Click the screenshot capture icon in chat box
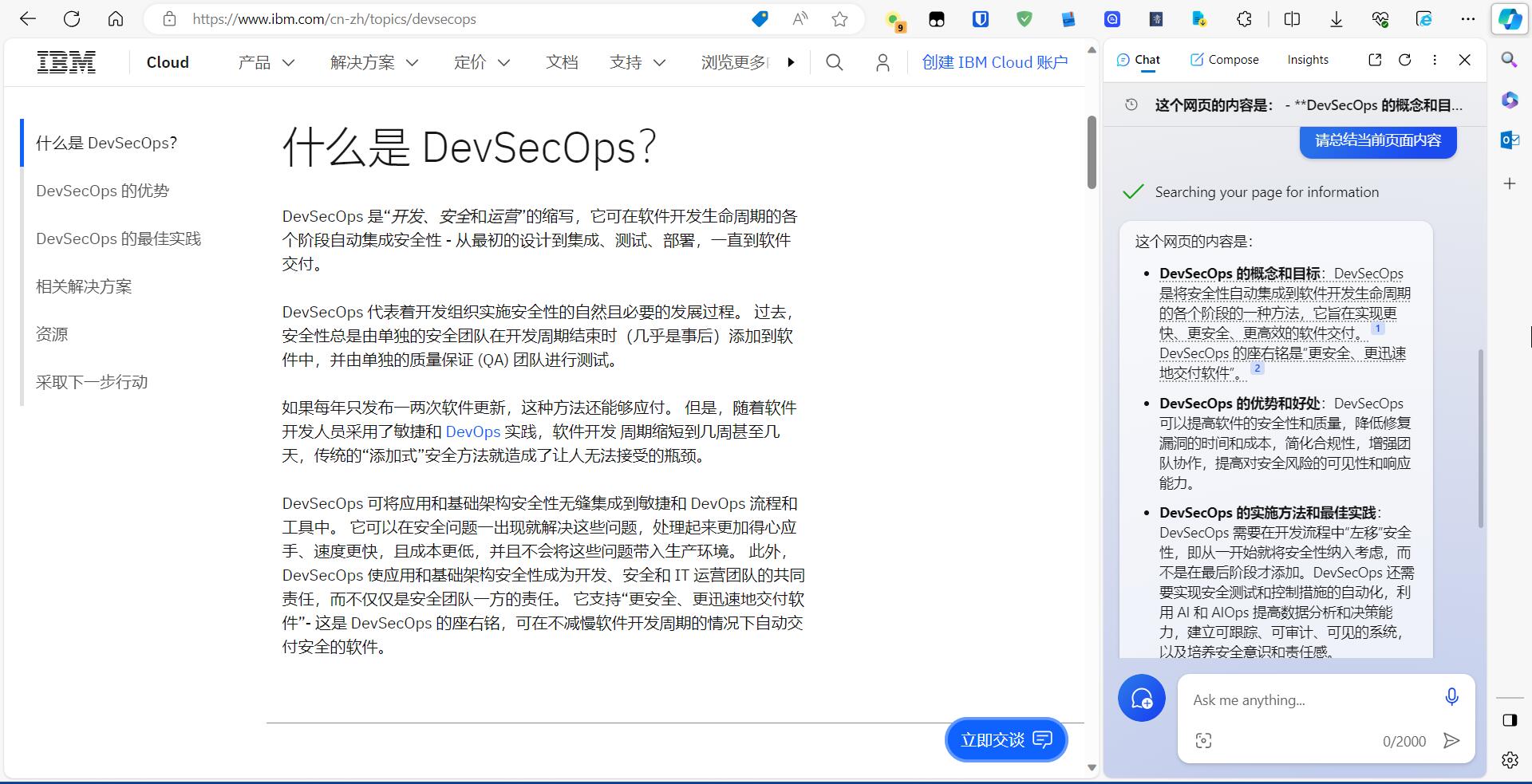 click(x=1203, y=741)
